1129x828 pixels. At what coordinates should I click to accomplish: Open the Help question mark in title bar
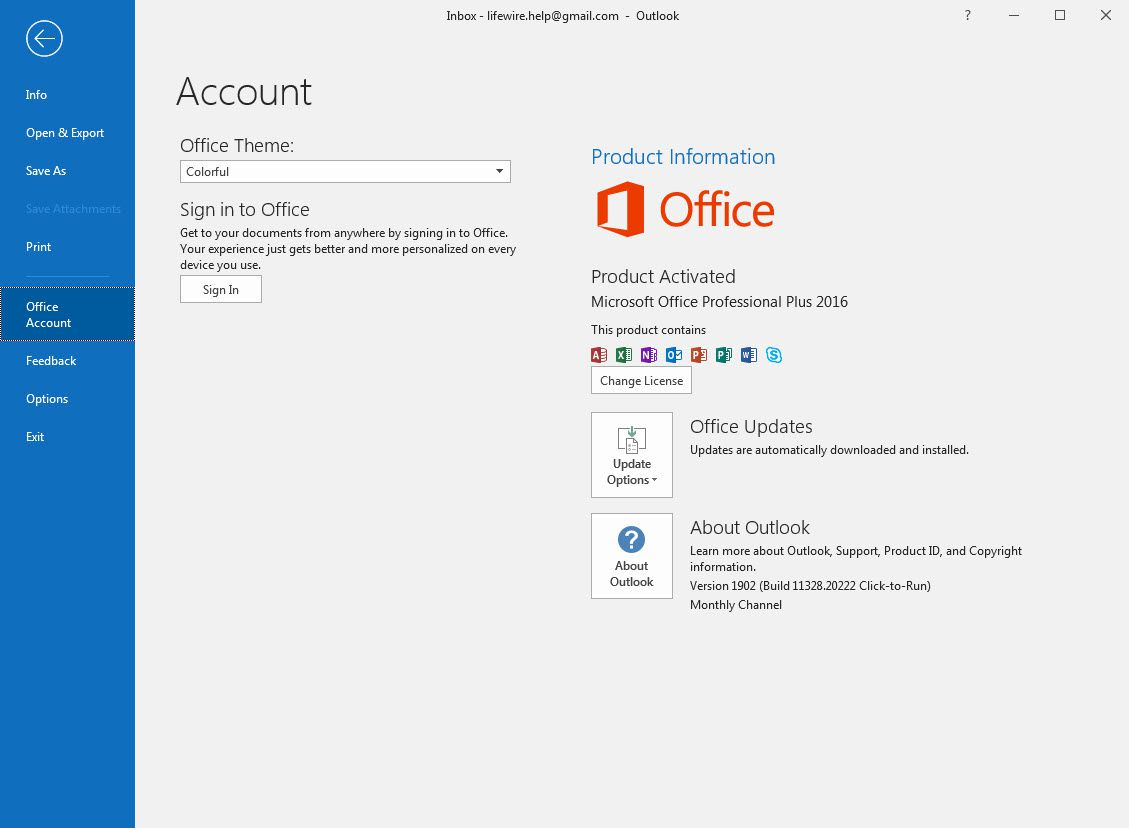[968, 15]
